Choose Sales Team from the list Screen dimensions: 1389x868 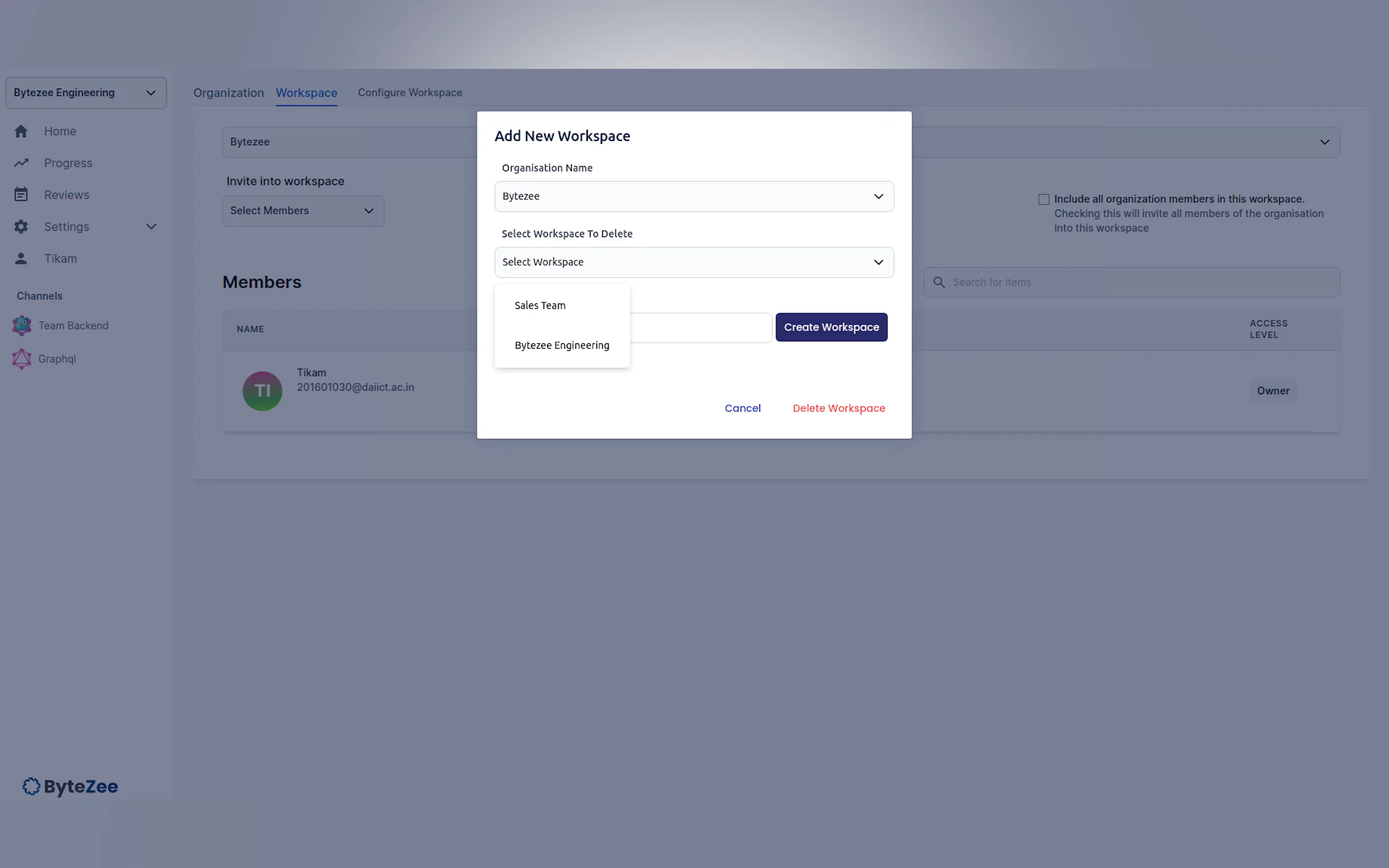540,306
